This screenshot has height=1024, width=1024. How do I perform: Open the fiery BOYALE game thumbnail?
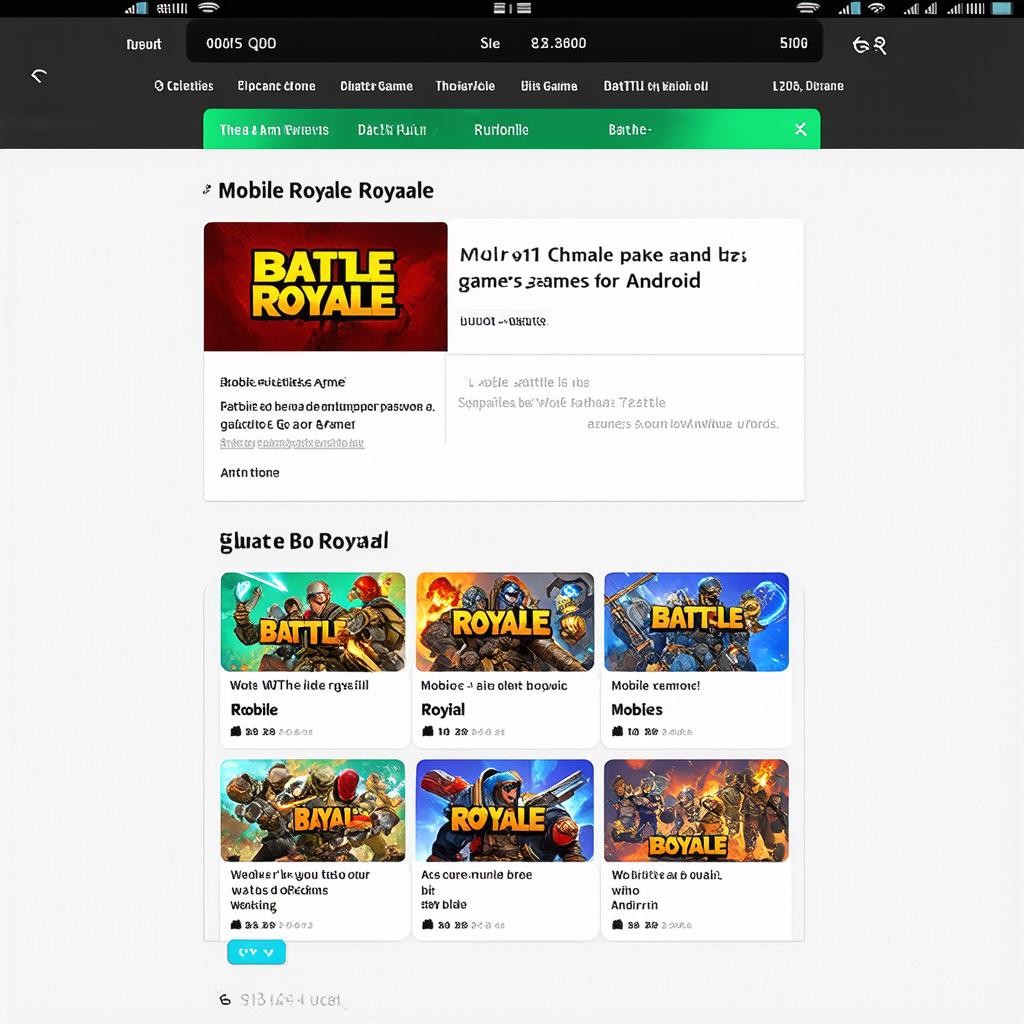click(x=696, y=810)
